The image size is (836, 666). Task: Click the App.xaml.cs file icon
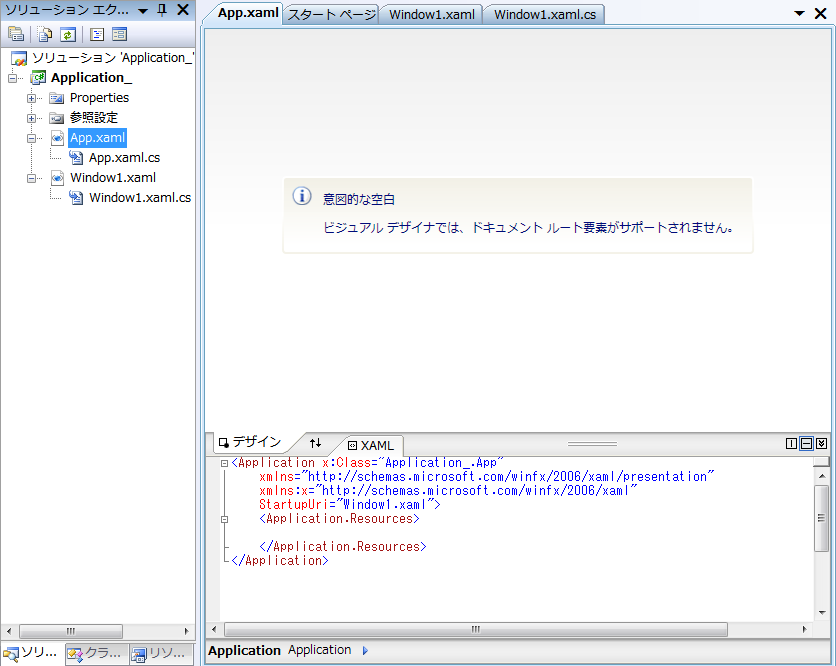click(76, 157)
